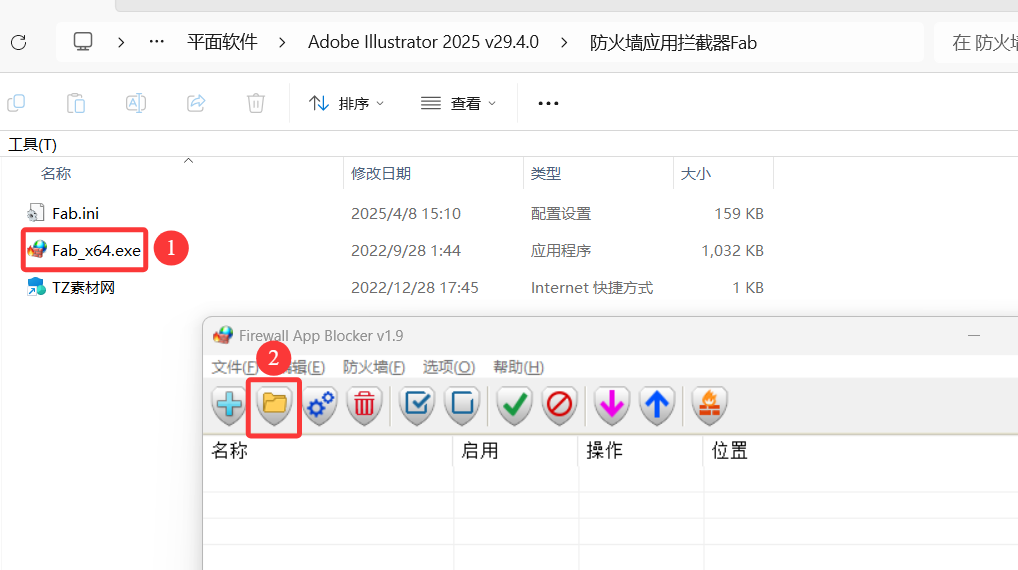Screen dimensions: 1018x570
Task: Sort by 修改日期 column header
Action: pos(380,173)
